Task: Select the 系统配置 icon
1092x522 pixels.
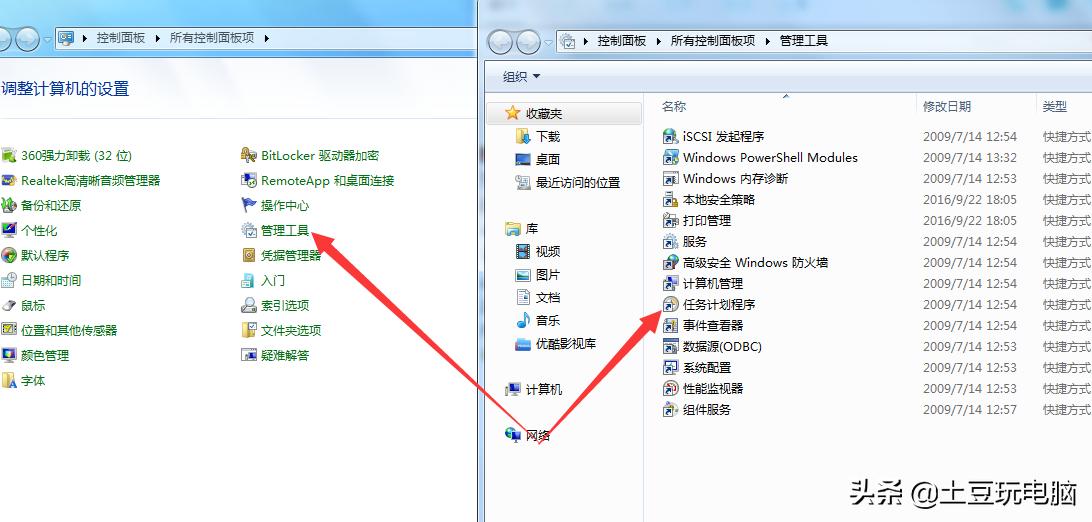Action: (670, 367)
